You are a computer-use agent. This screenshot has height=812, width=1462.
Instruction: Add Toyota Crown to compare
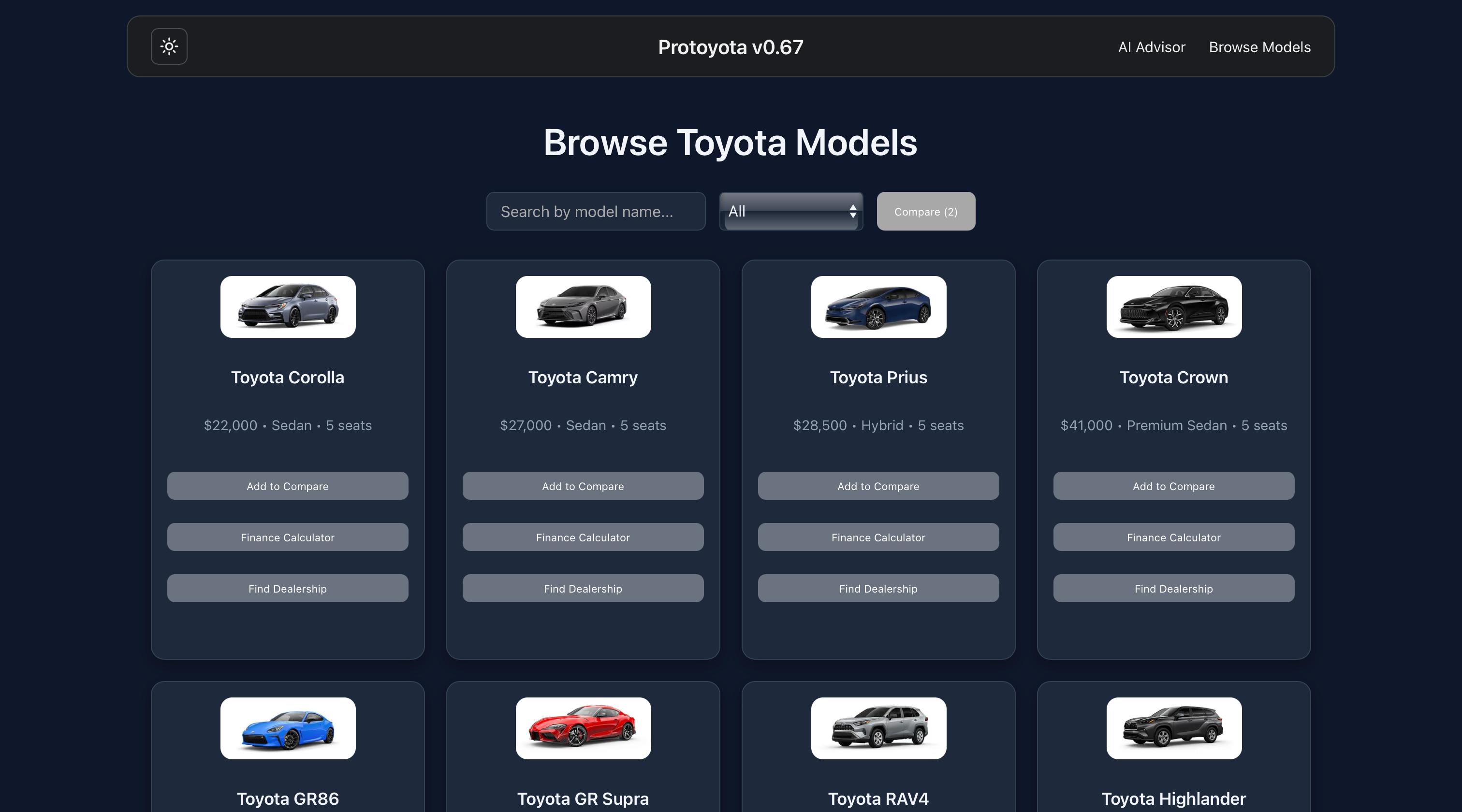(1173, 486)
